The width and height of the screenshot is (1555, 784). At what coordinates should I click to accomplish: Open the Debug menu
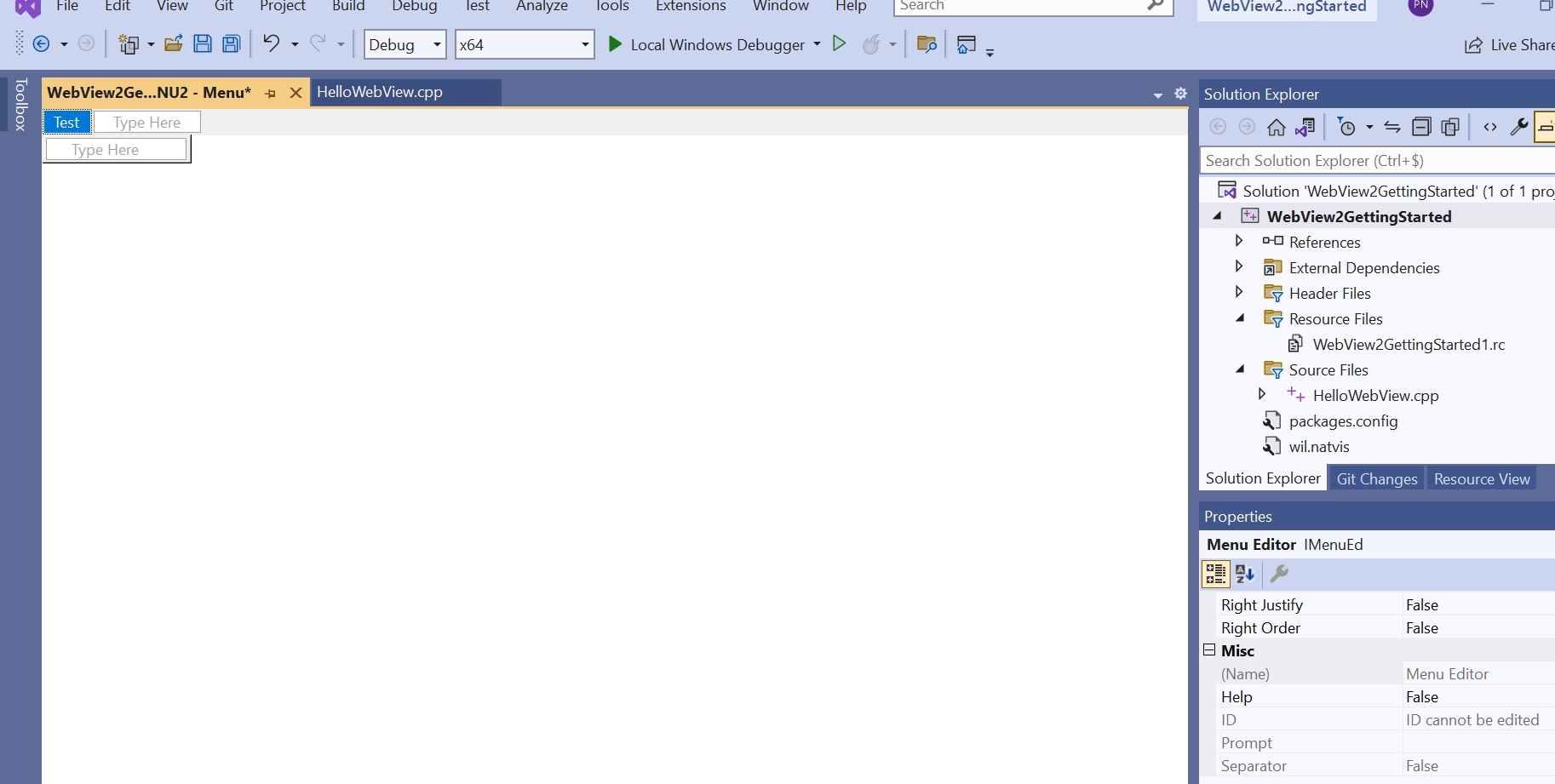tap(415, 6)
